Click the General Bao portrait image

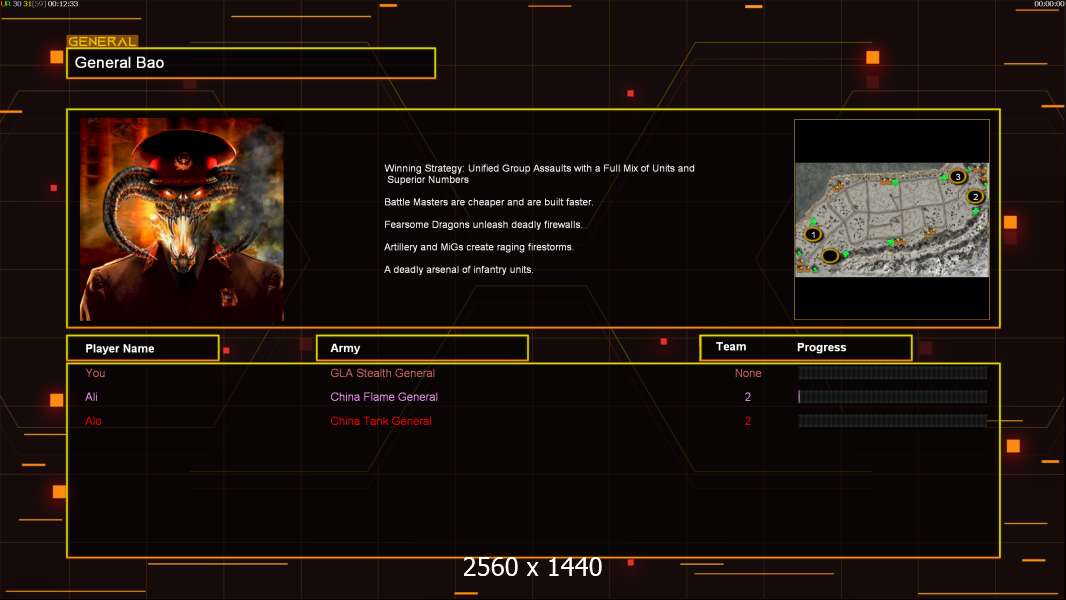[x=182, y=219]
